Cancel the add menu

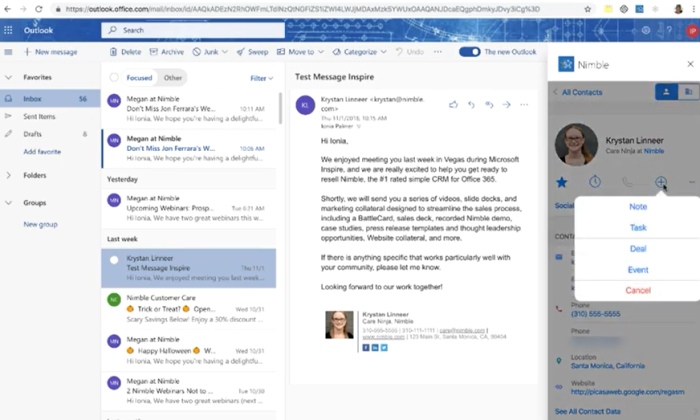tap(638, 291)
